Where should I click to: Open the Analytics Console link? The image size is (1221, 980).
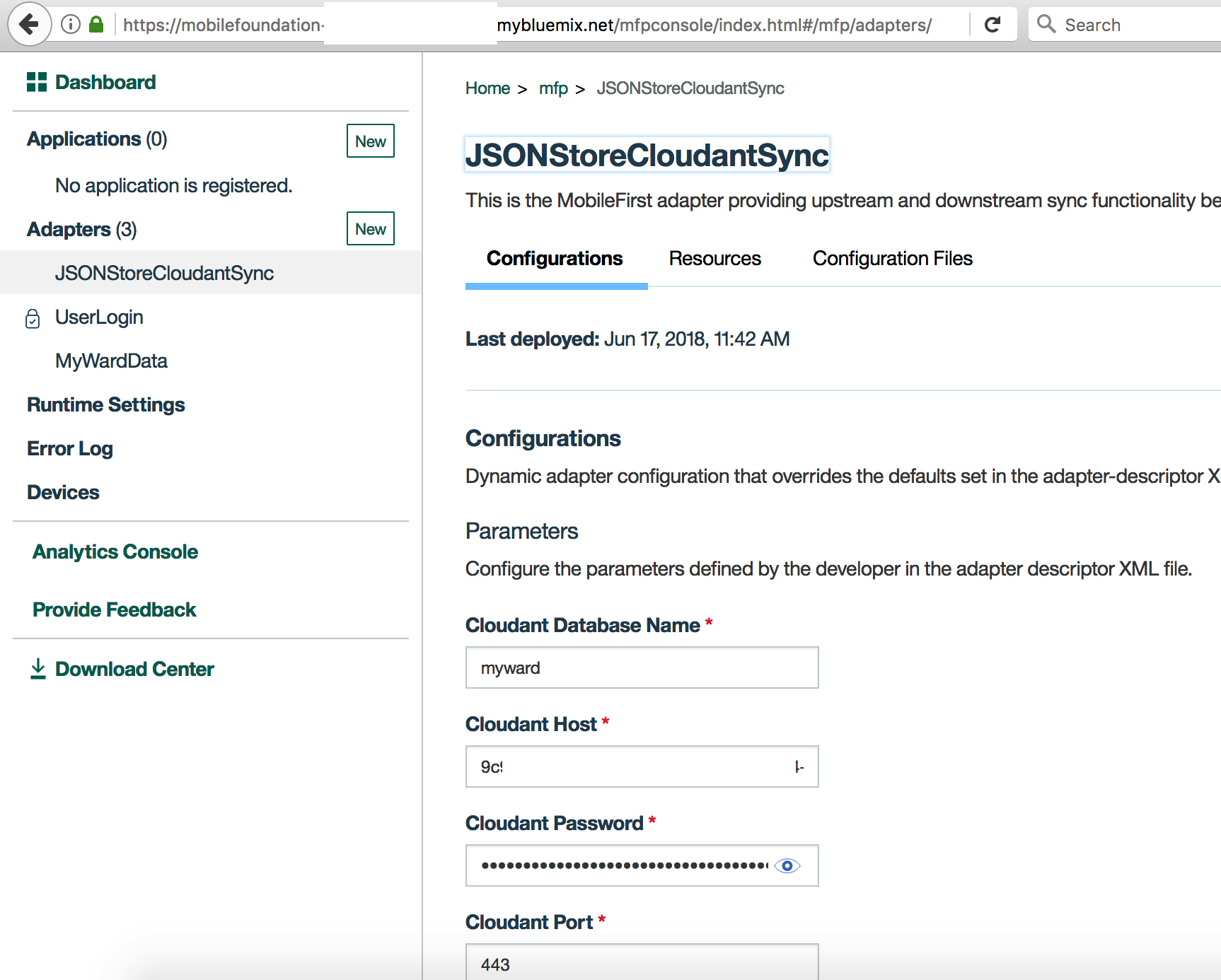115,552
